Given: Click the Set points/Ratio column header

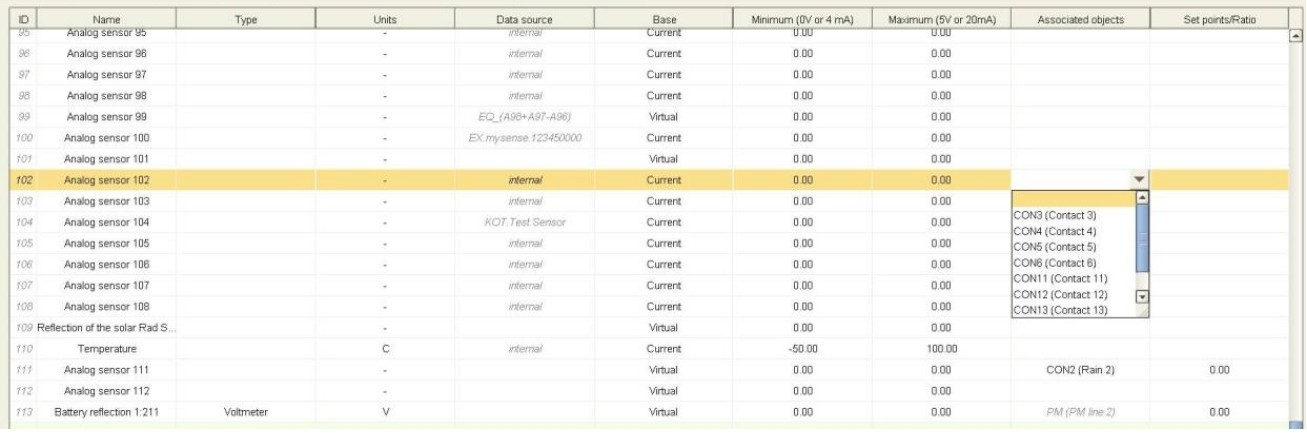Looking at the screenshot, I should pos(1218,19).
